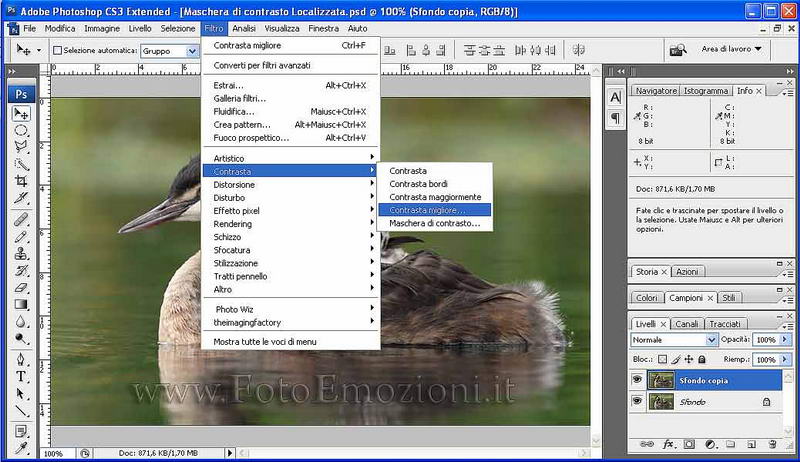Screen dimensions: 800x462
Task: Create a new layer group
Action: (x=731, y=444)
